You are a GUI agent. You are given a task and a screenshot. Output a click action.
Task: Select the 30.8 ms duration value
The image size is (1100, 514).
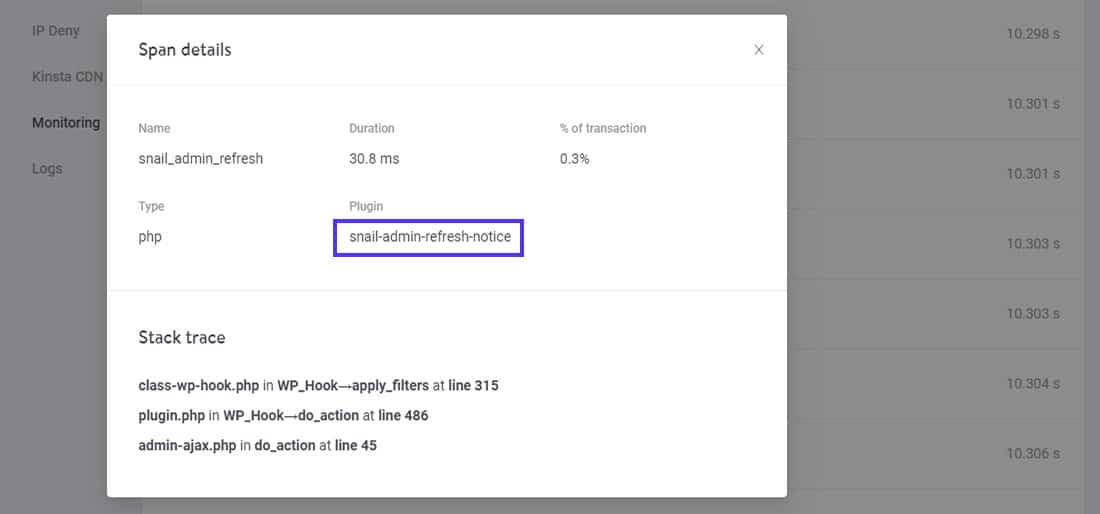point(374,158)
